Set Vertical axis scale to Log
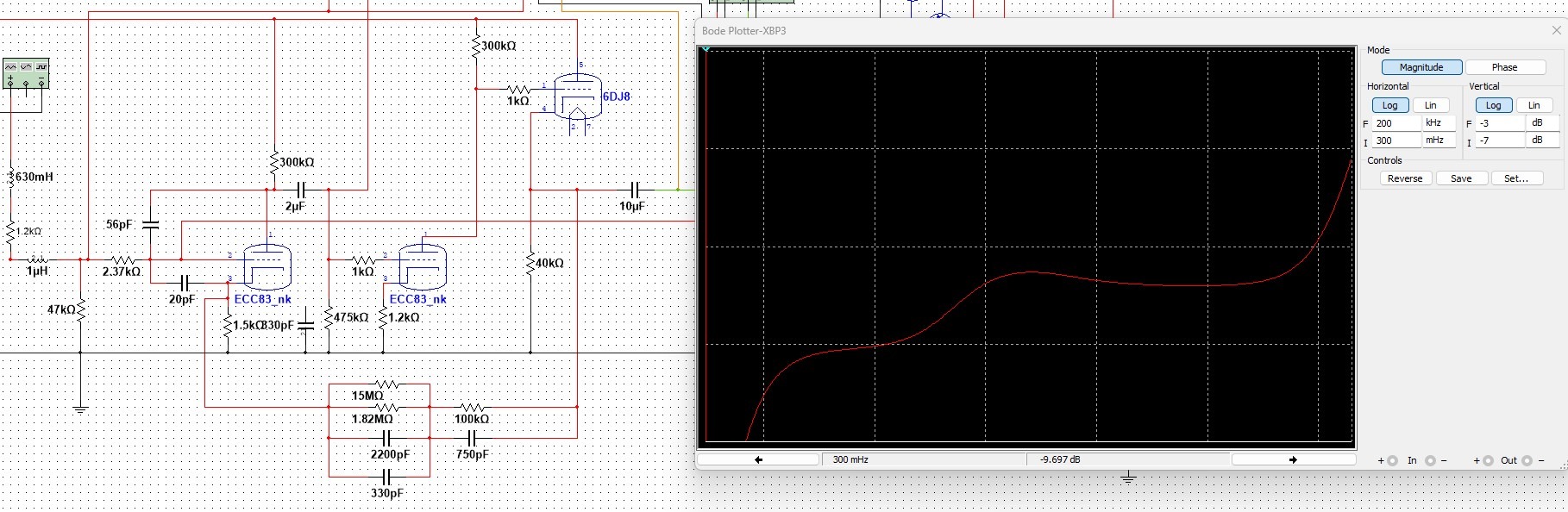1568x512 pixels. (x=1493, y=105)
